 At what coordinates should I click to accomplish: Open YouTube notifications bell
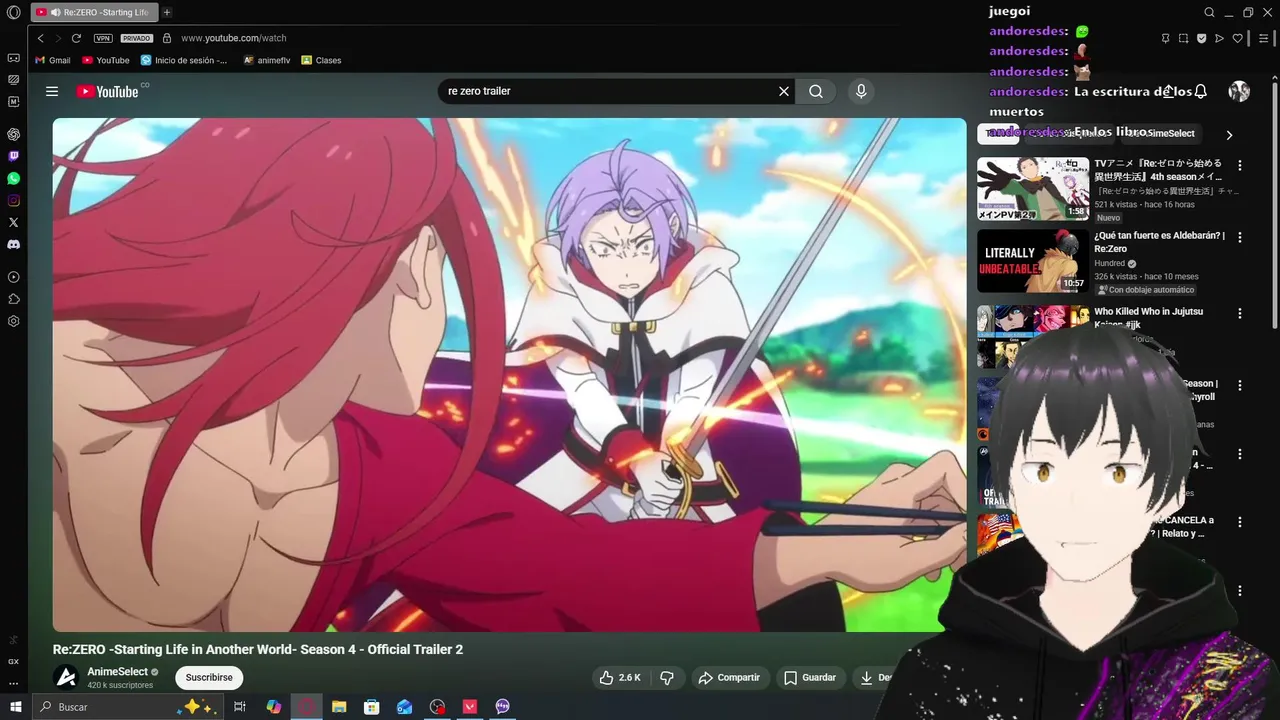1201,91
